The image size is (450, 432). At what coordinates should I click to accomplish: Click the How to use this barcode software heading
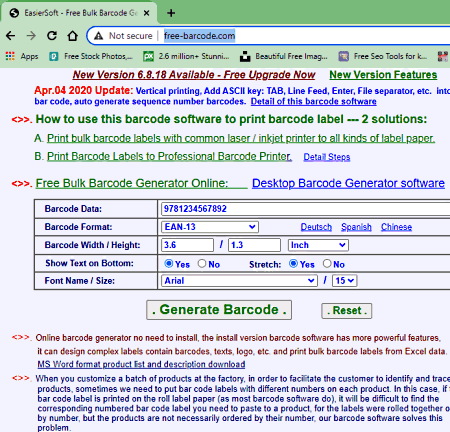[x=231, y=119]
